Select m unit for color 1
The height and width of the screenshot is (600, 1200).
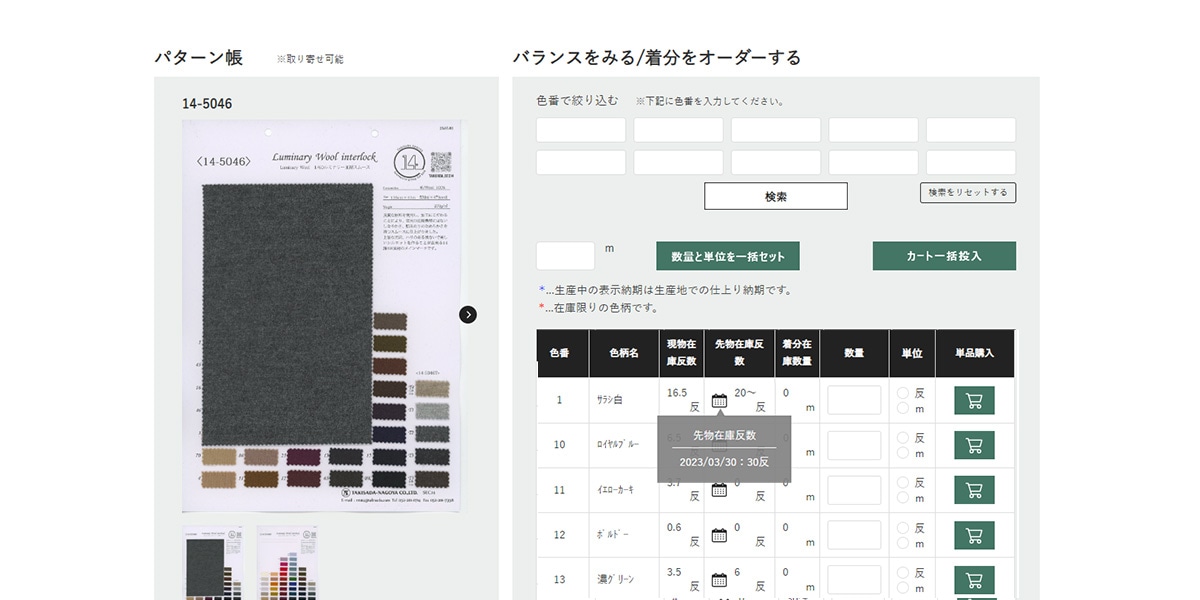tap(903, 408)
